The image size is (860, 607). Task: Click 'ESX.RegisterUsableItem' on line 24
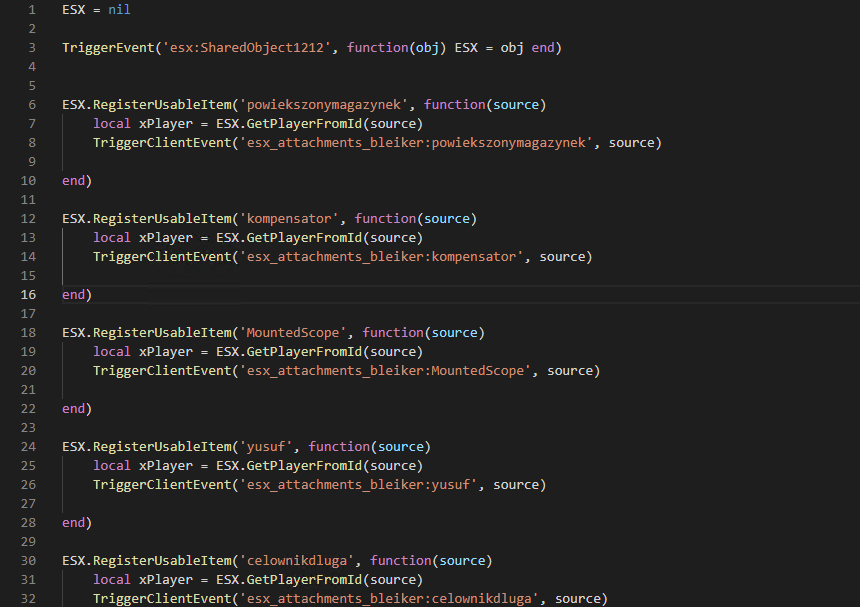coord(146,447)
